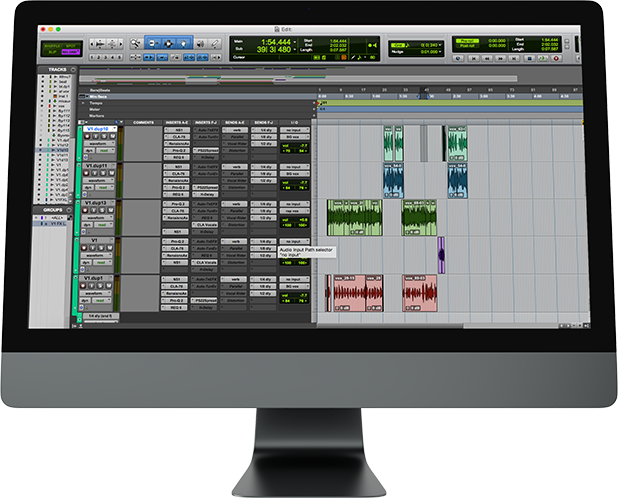Open Main counter format dropdown
The width and height of the screenshot is (618, 498).
[295, 42]
